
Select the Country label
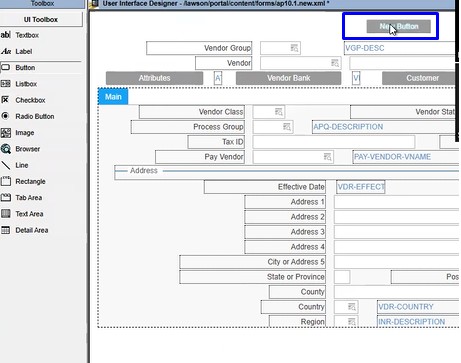point(293,307)
